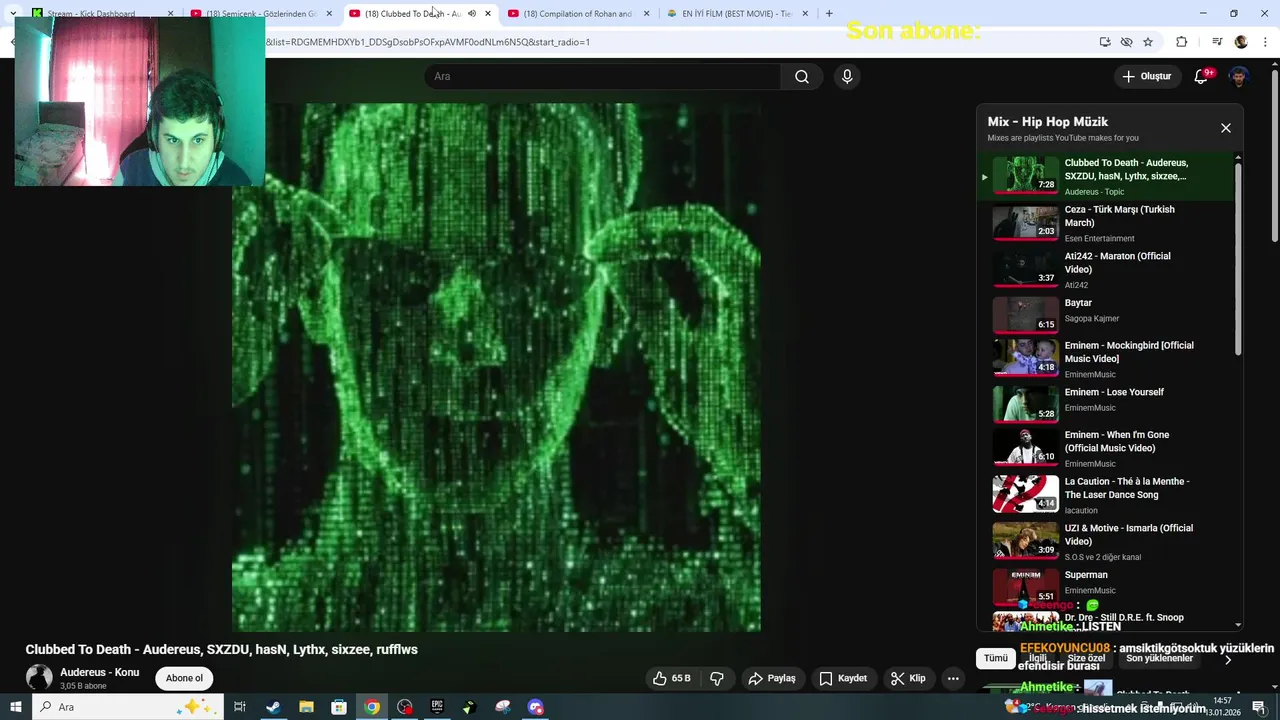The height and width of the screenshot is (720, 1280).
Task: Click the browser page vertical scrollbar
Action: click(1274, 155)
